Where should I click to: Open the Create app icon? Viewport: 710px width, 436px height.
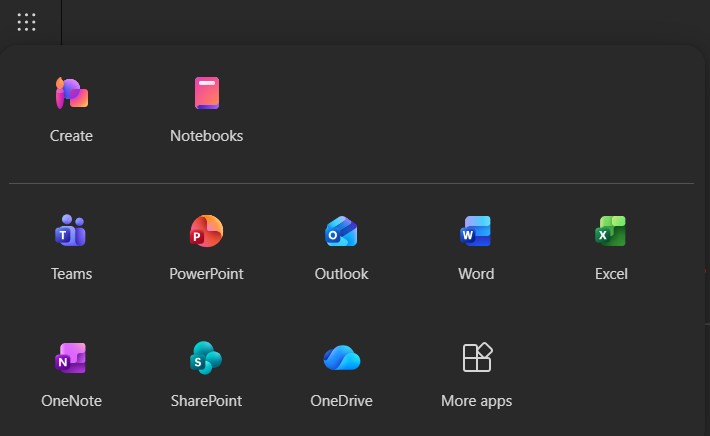click(72, 93)
